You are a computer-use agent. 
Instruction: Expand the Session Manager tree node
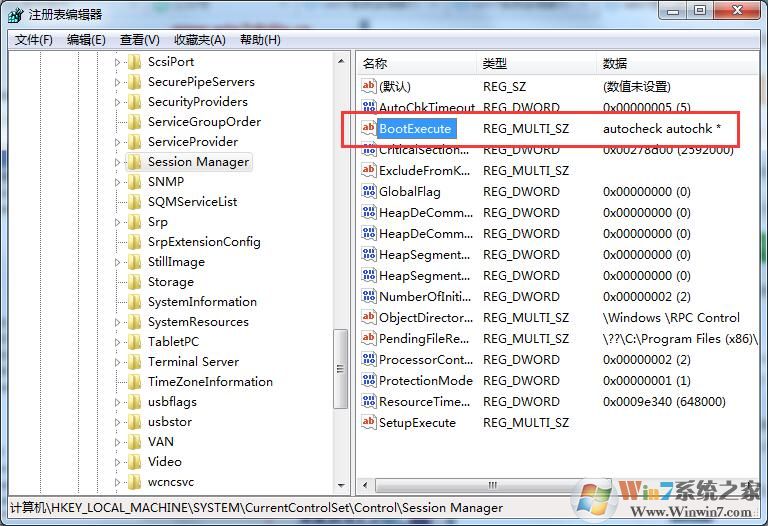(x=117, y=162)
